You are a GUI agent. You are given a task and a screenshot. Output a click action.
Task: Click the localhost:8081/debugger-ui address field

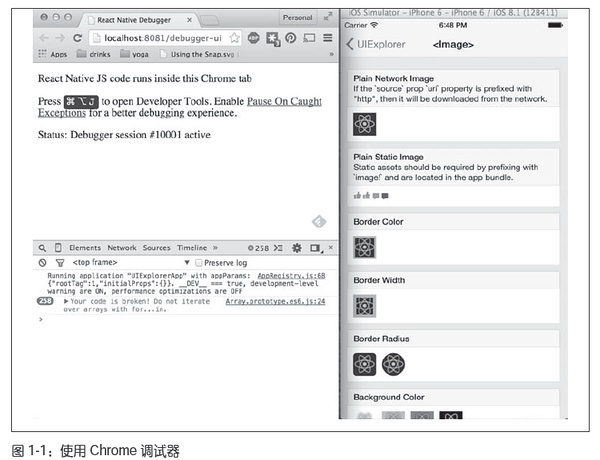(x=163, y=38)
